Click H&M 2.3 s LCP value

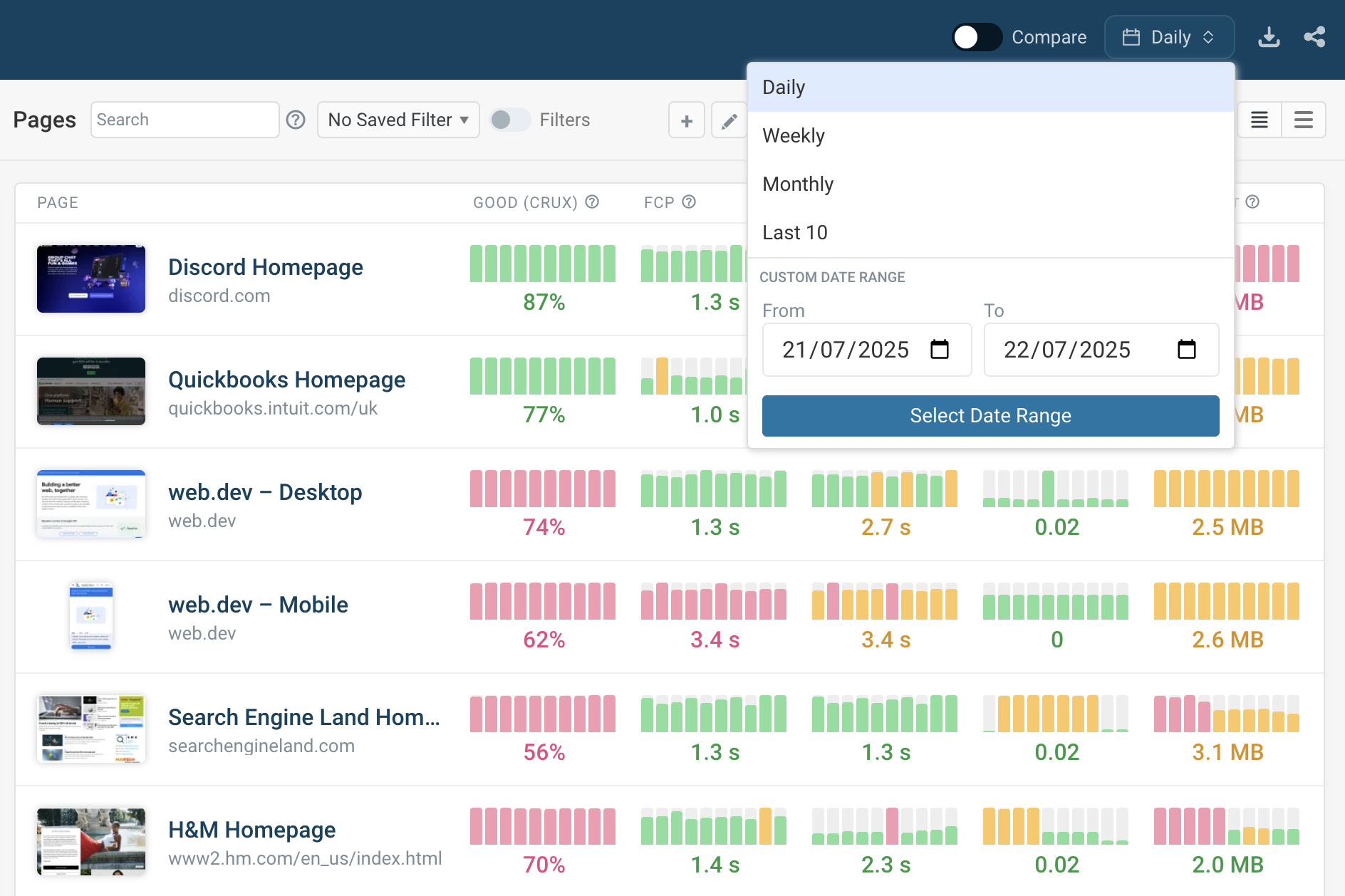[x=886, y=865]
